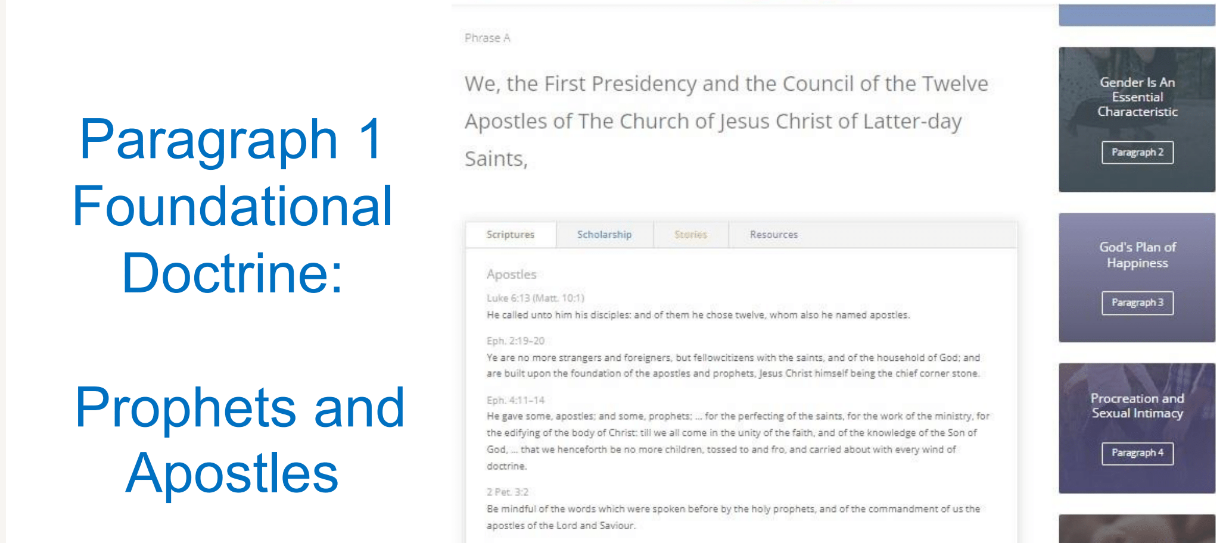Select the Stories tab

pos(690,235)
